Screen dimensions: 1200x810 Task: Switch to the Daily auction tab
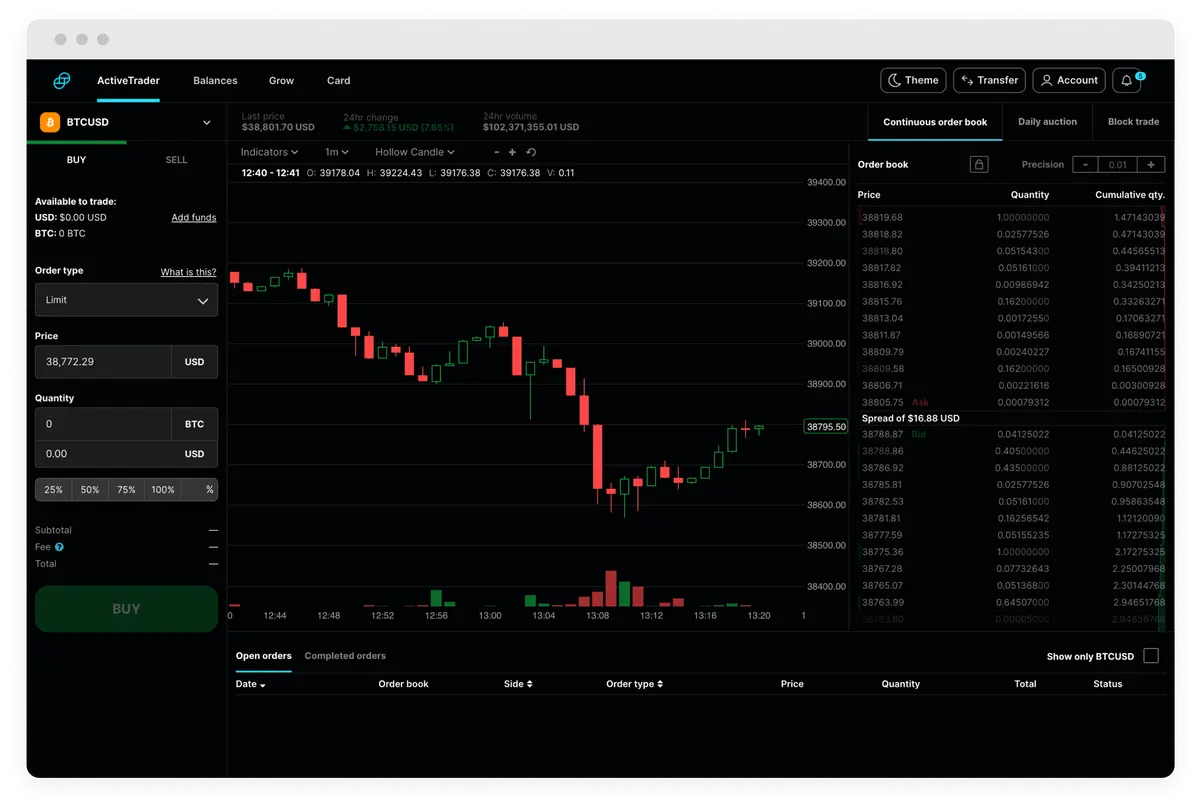coord(1047,122)
